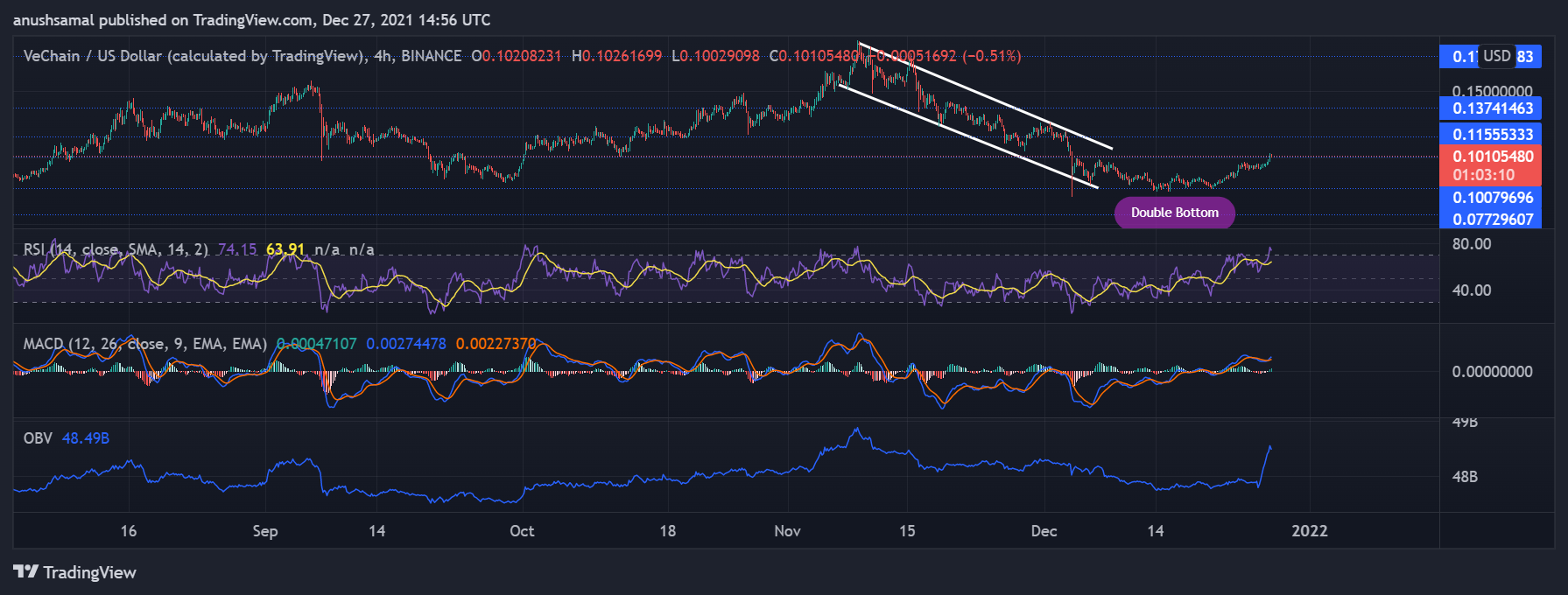Screen dimensions: 1568x595
Task: Select the purple Double Bottom label
Action: [x=1174, y=213]
